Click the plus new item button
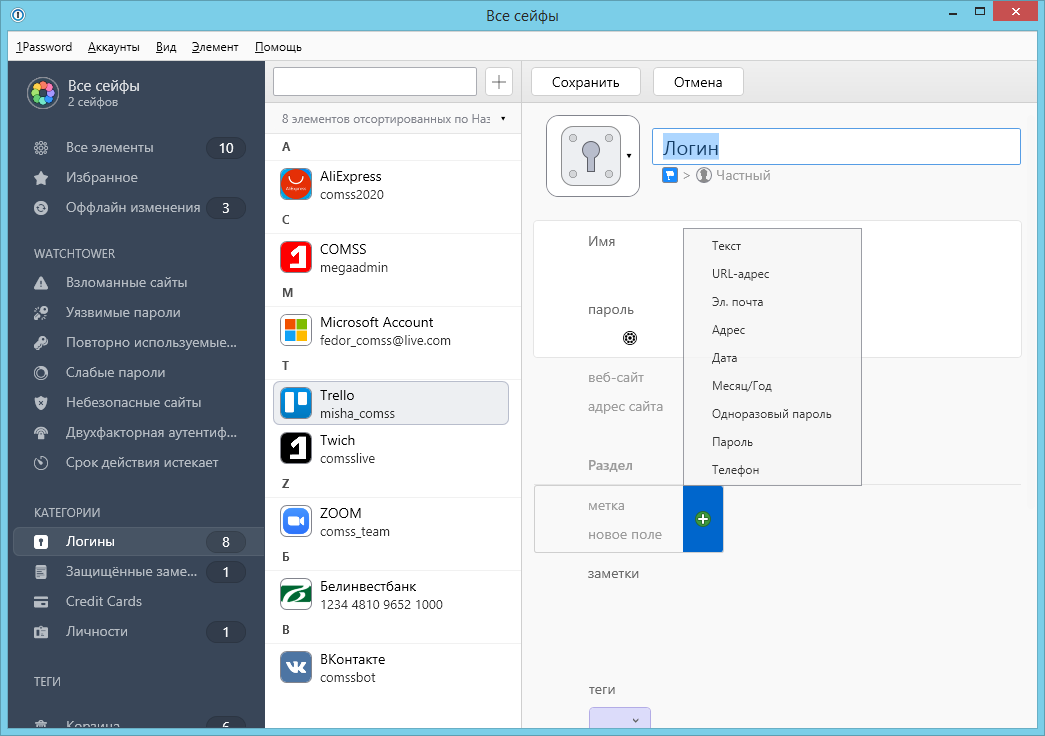This screenshot has height=736, width=1045. [x=499, y=82]
